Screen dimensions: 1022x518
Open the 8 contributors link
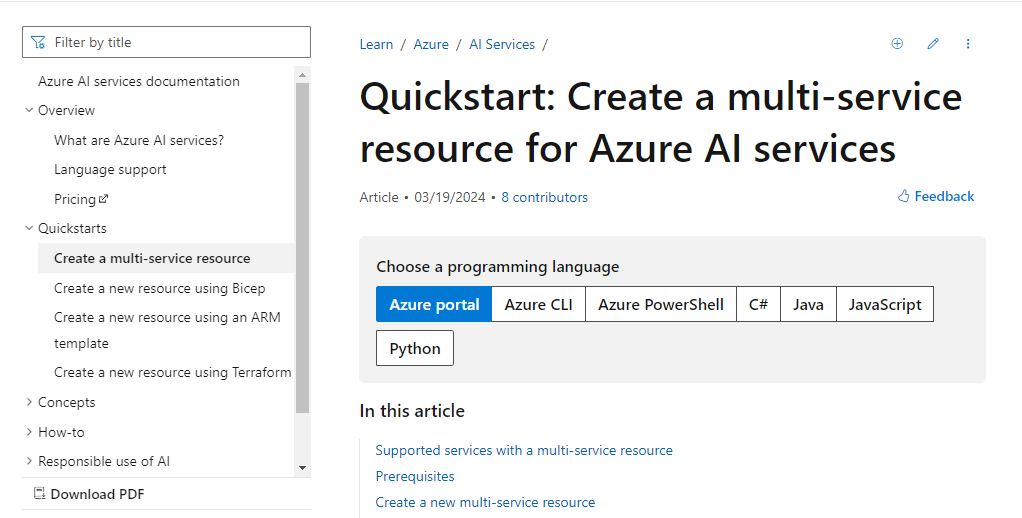[544, 197]
